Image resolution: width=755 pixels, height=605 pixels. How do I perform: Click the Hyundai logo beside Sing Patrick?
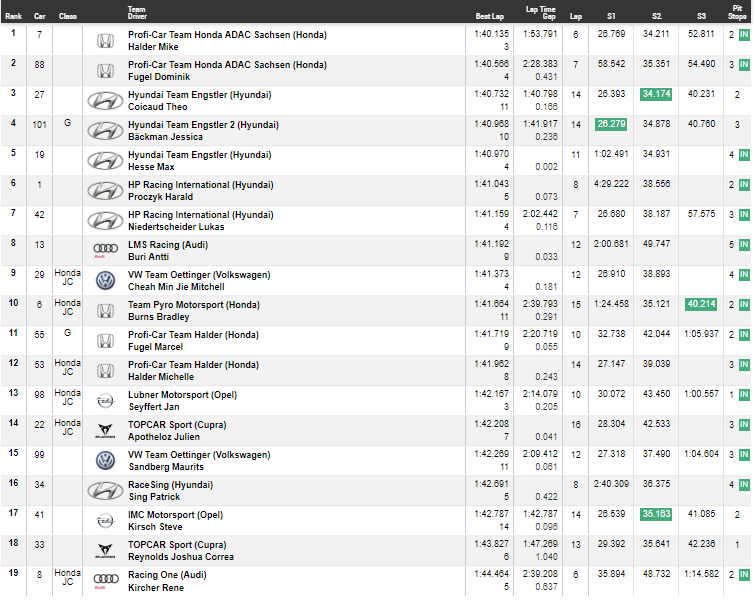coord(105,491)
